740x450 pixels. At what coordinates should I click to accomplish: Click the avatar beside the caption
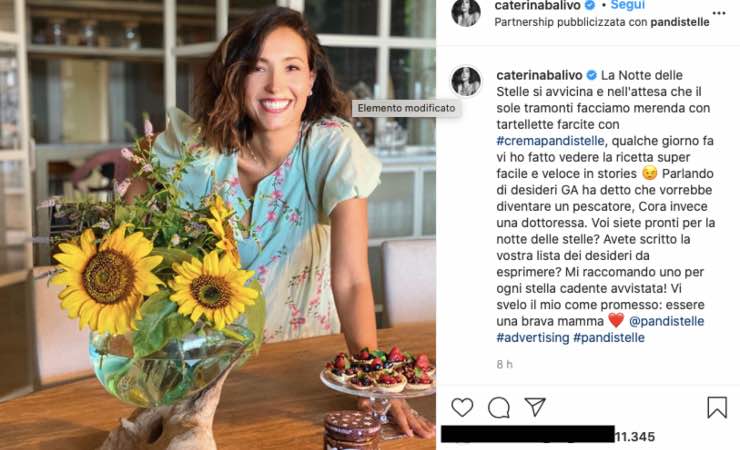[466, 81]
